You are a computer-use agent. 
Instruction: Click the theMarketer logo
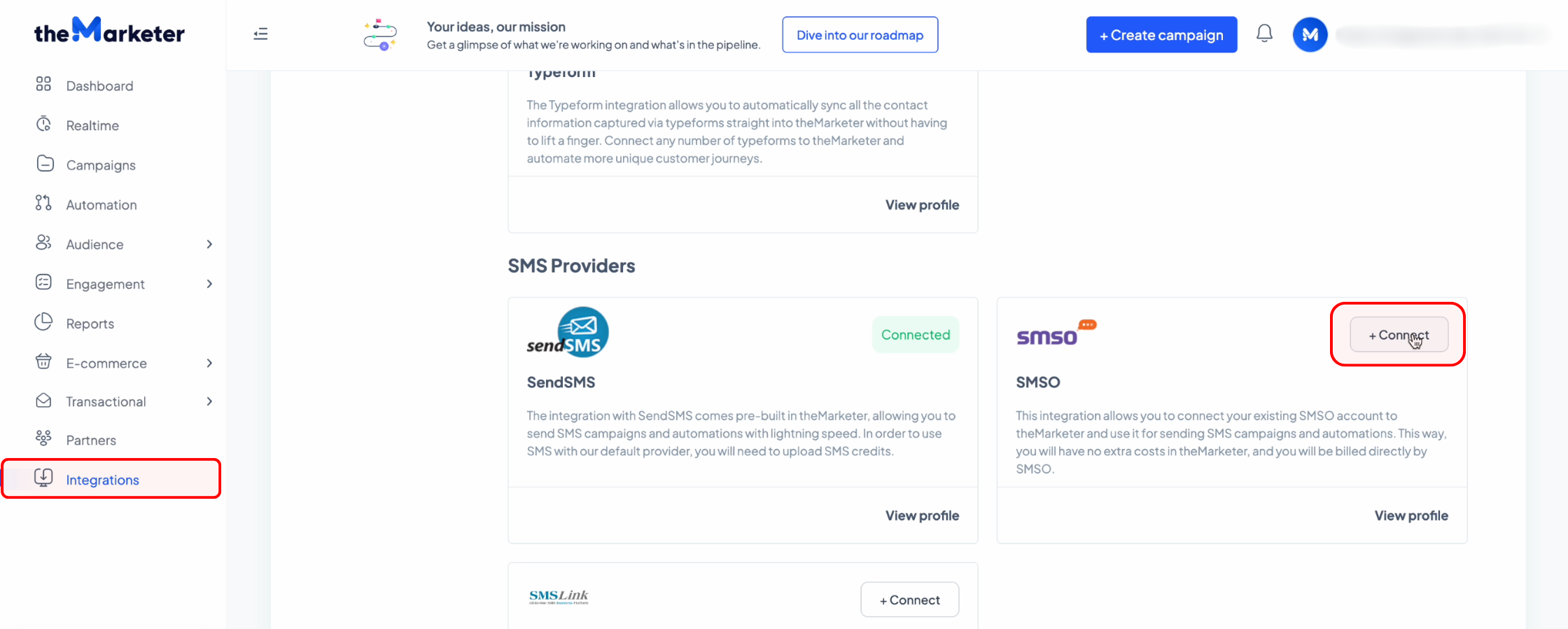pyautogui.click(x=109, y=31)
